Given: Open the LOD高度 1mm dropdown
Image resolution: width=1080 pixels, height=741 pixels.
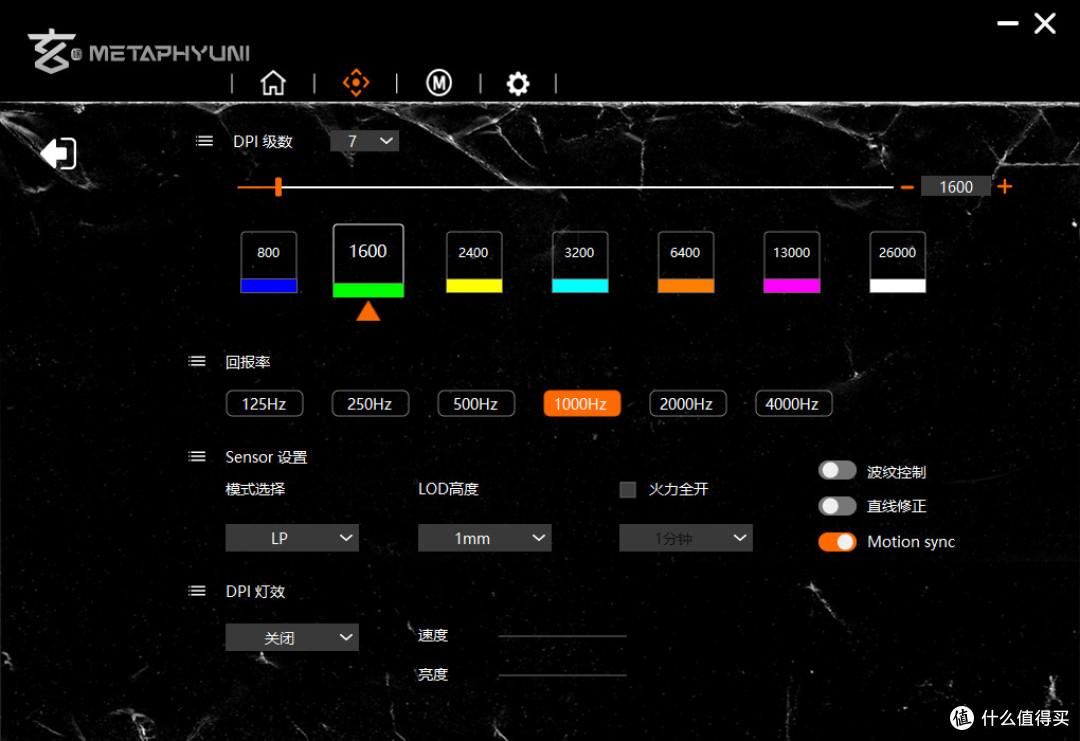Looking at the screenshot, I should coord(484,538).
